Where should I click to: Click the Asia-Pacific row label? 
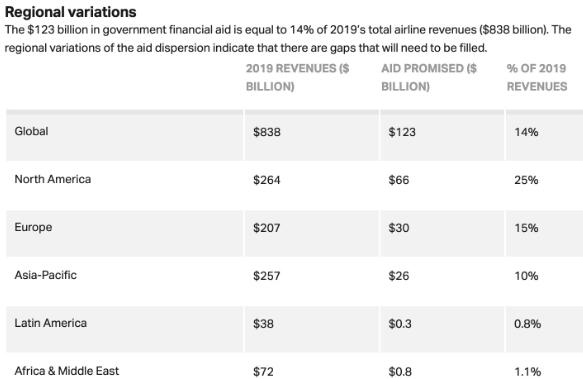tap(45, 275)
